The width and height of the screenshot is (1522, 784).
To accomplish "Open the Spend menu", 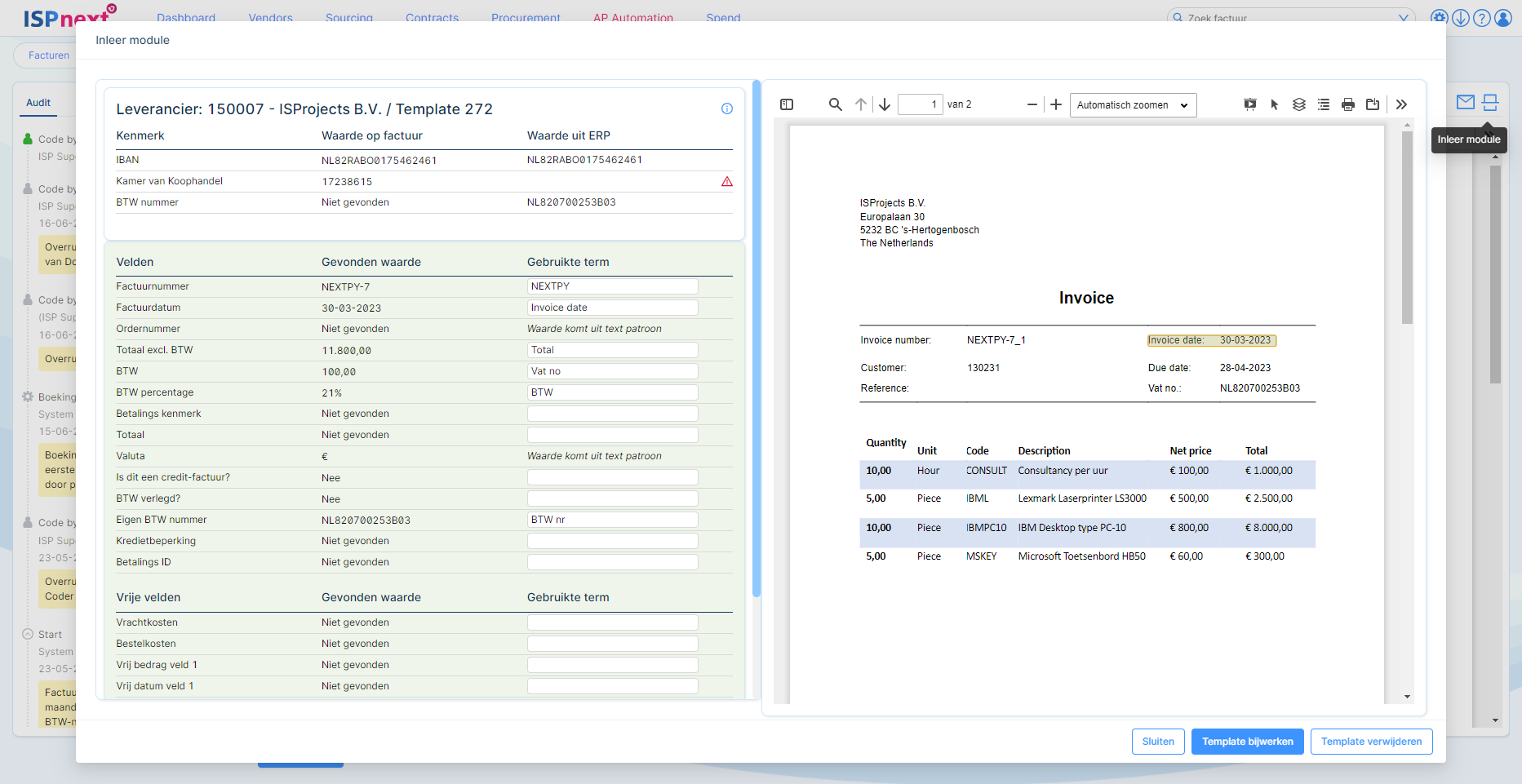I will pyautogui.click(x=723, y=17).
